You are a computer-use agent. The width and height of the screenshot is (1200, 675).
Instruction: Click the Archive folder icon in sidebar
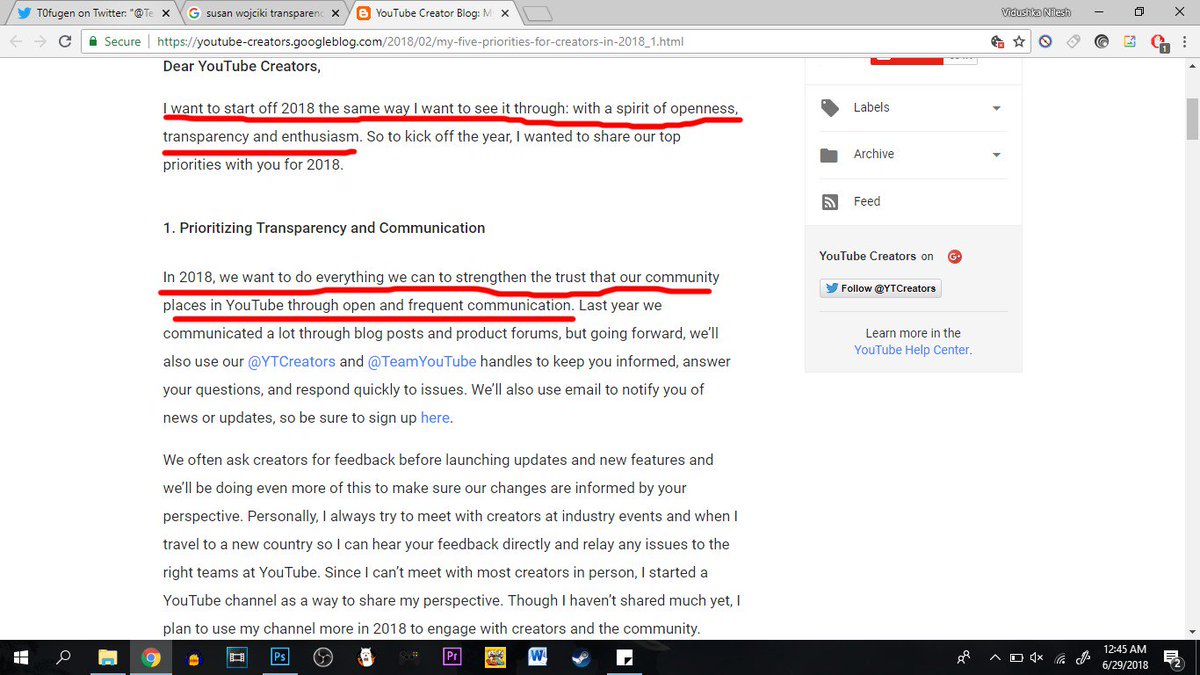829,155
